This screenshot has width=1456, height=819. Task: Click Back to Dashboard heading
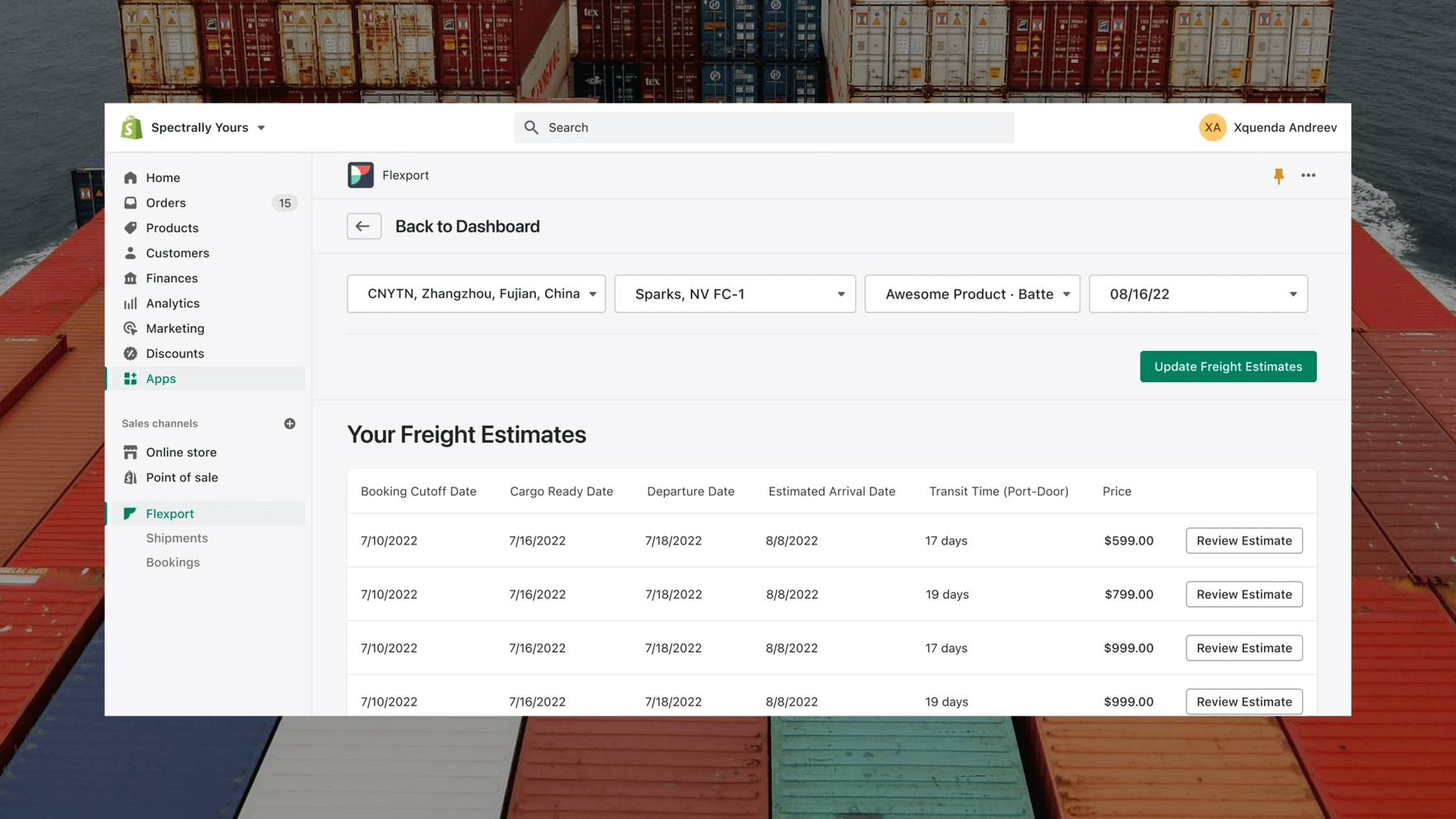pos(467,227)
